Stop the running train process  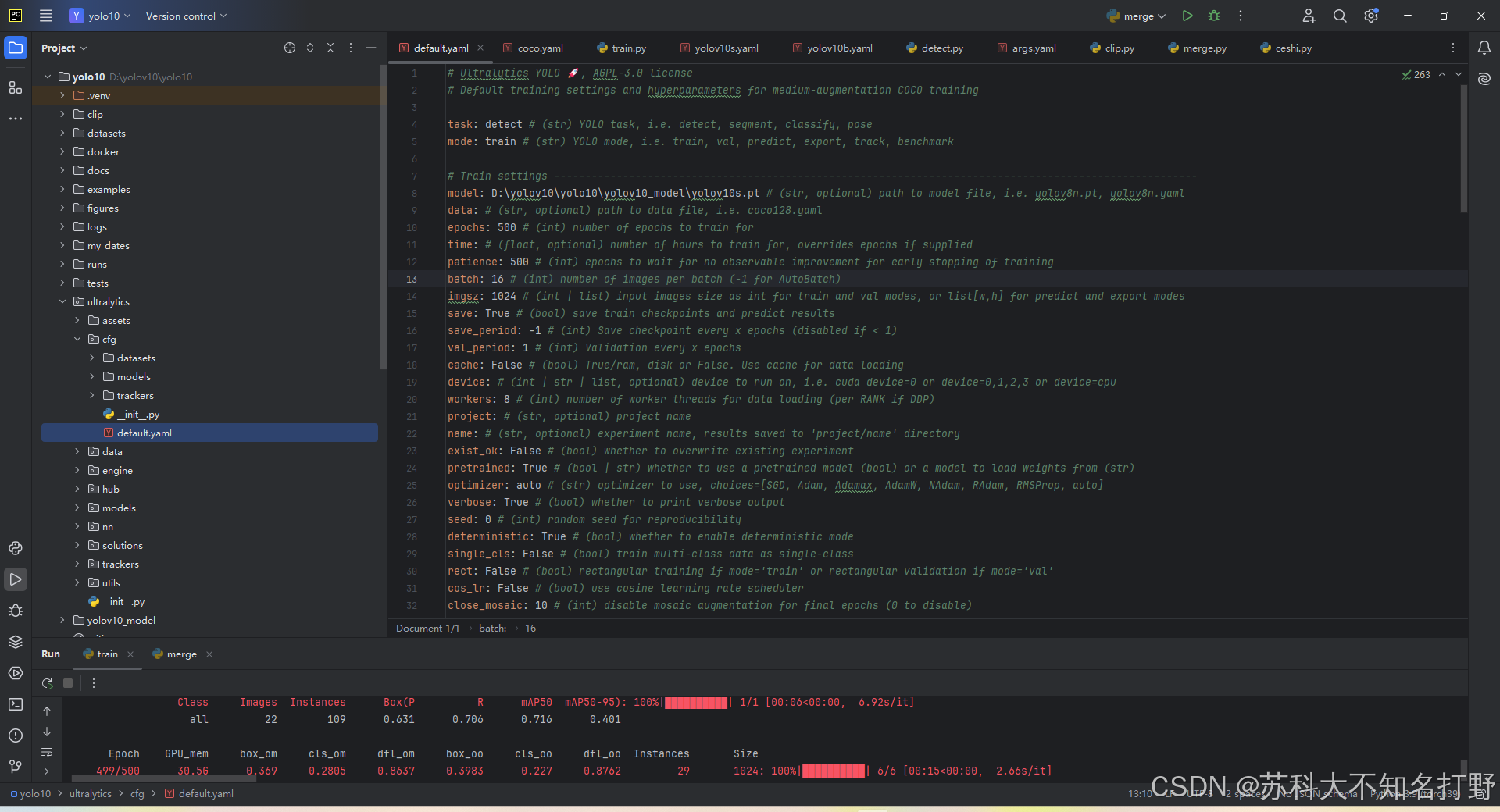tap(68, 683)
